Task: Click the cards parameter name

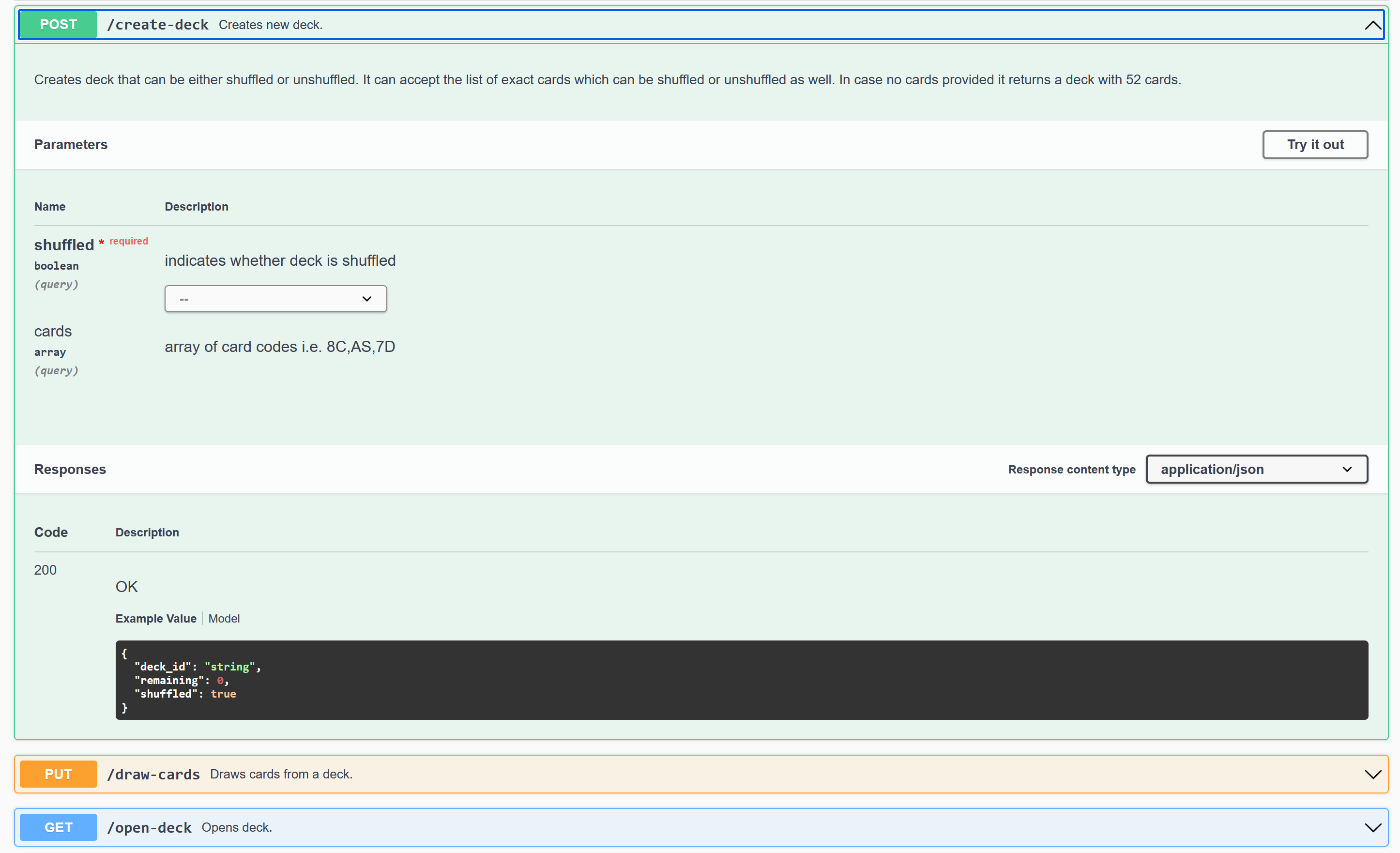Action: point(53,331)
